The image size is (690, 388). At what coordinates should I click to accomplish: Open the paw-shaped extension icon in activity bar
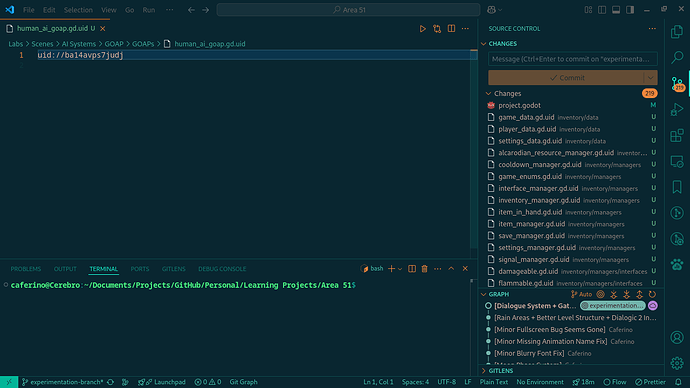click(x=677, y=265)
